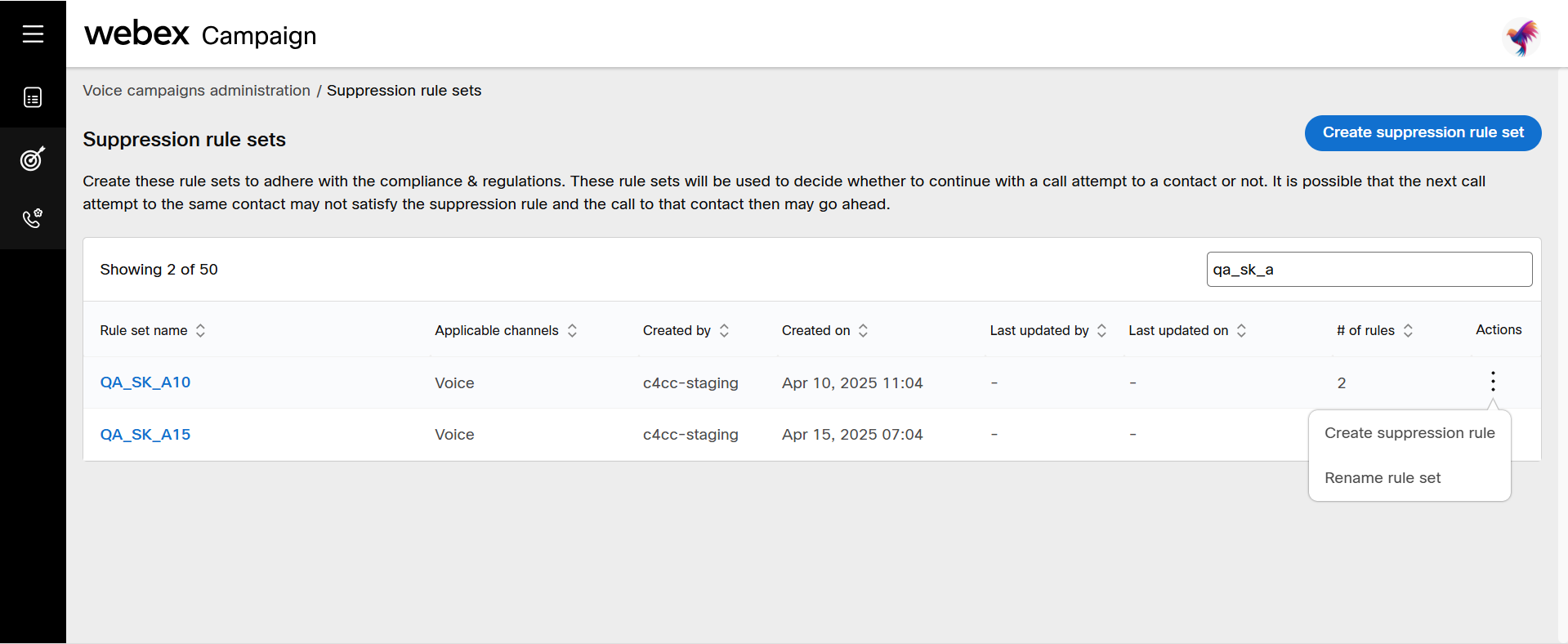Click Create suppression rule set button

click(x=1423, y=132)
